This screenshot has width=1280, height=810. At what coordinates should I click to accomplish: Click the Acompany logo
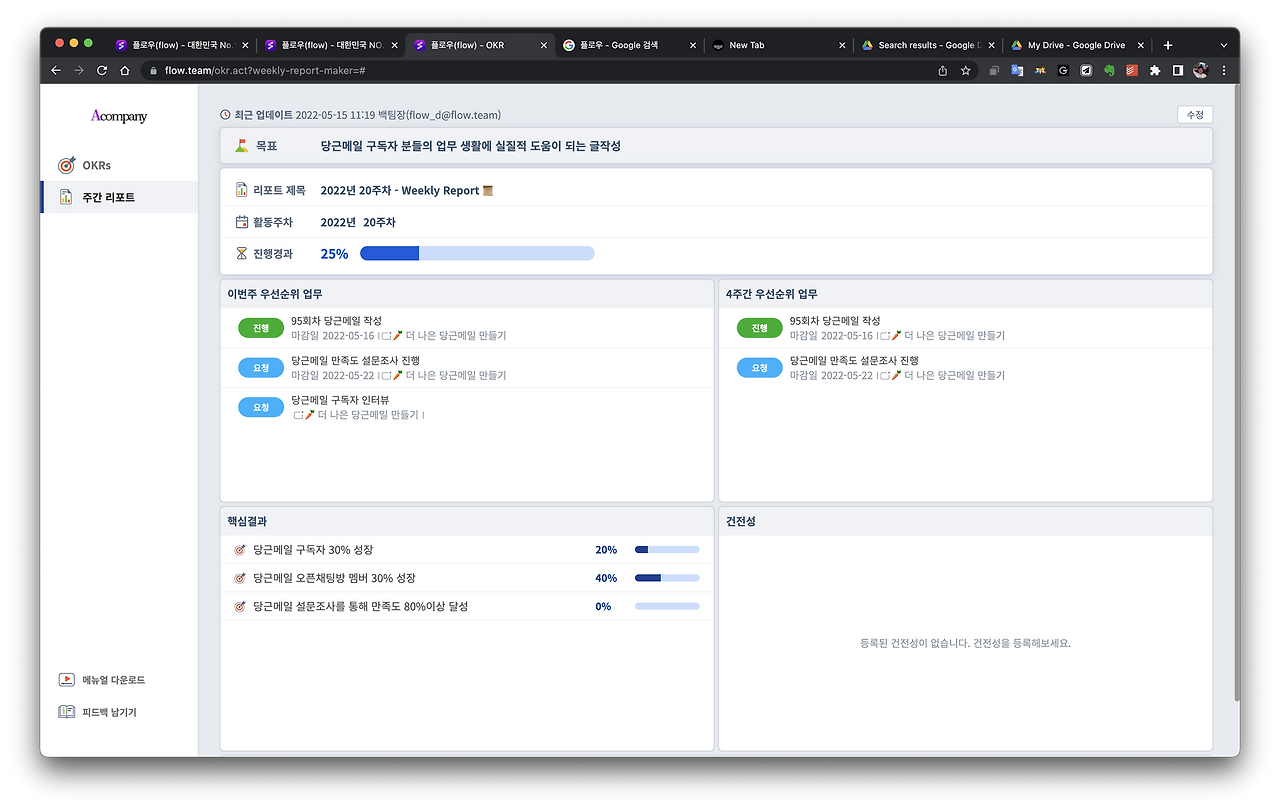click(x=119, y=116)
